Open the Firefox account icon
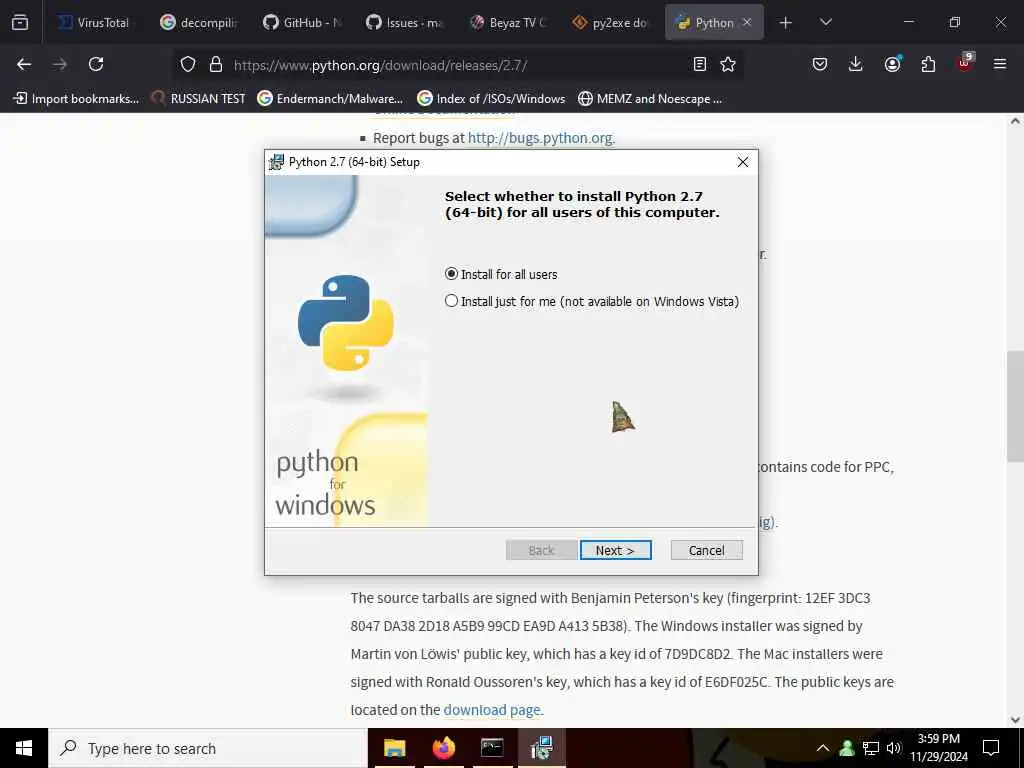Viewport: 1024px width, 768px height. [x=892, y=63]
